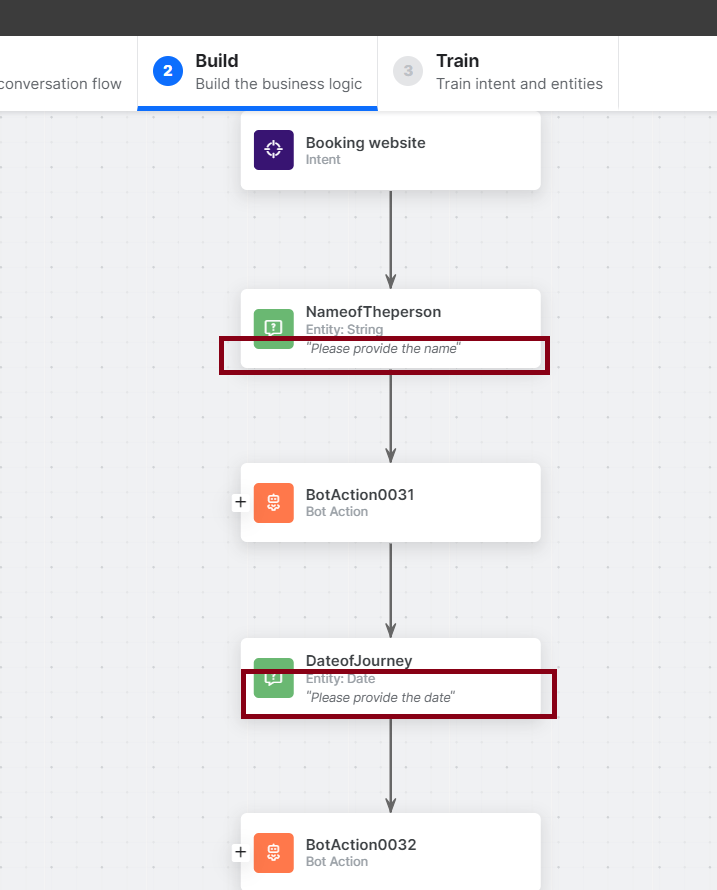Select the green NameofTheperson entity icon

pos(273,327)
